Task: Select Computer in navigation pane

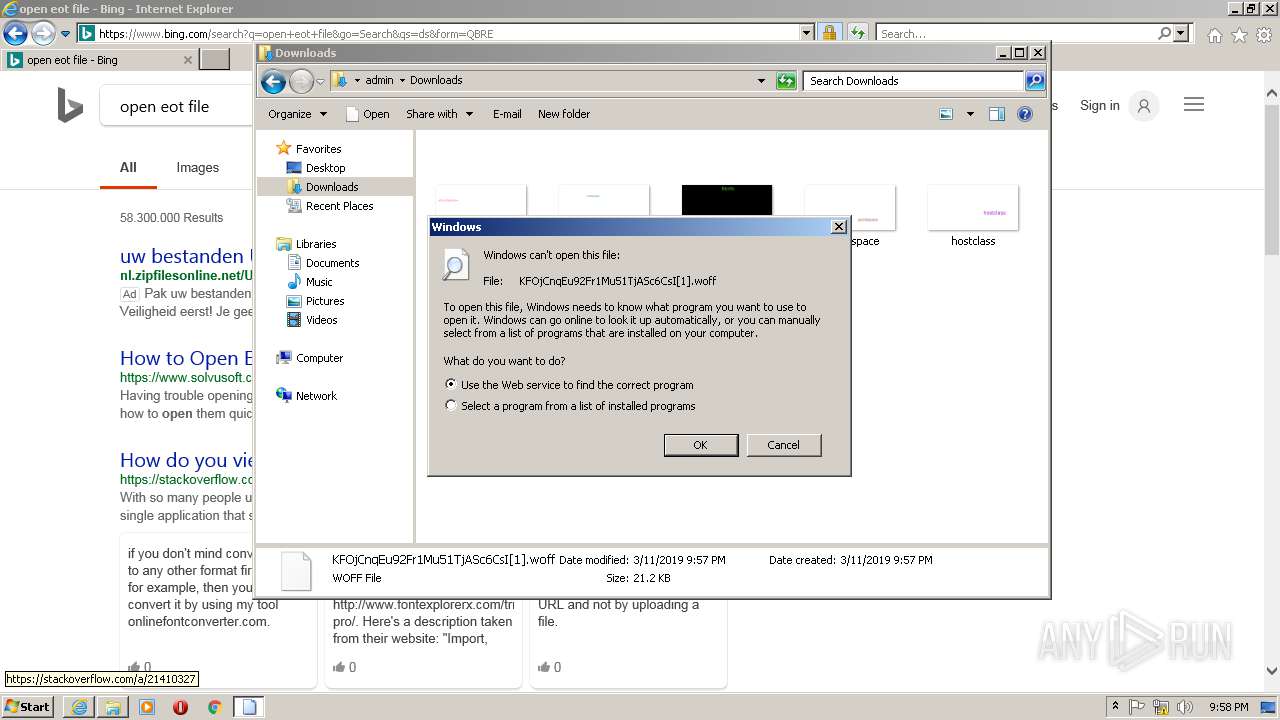Action: [x=319, y=358]
